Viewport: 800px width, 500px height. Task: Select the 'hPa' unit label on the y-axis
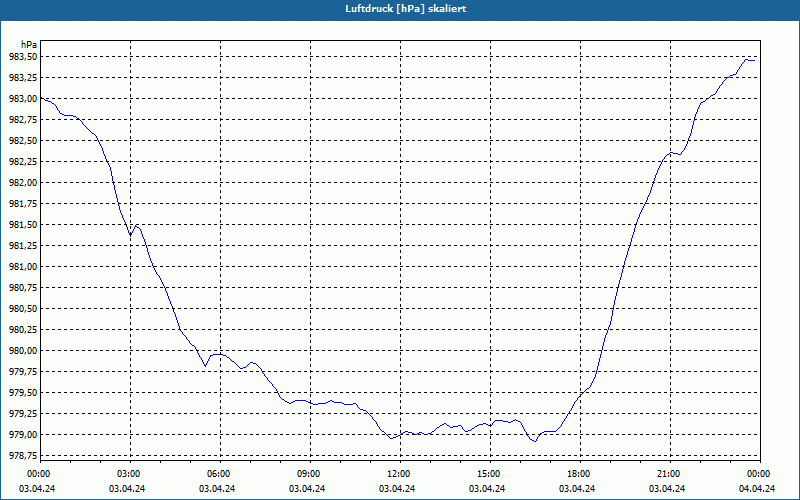click(x=29, y=45)
